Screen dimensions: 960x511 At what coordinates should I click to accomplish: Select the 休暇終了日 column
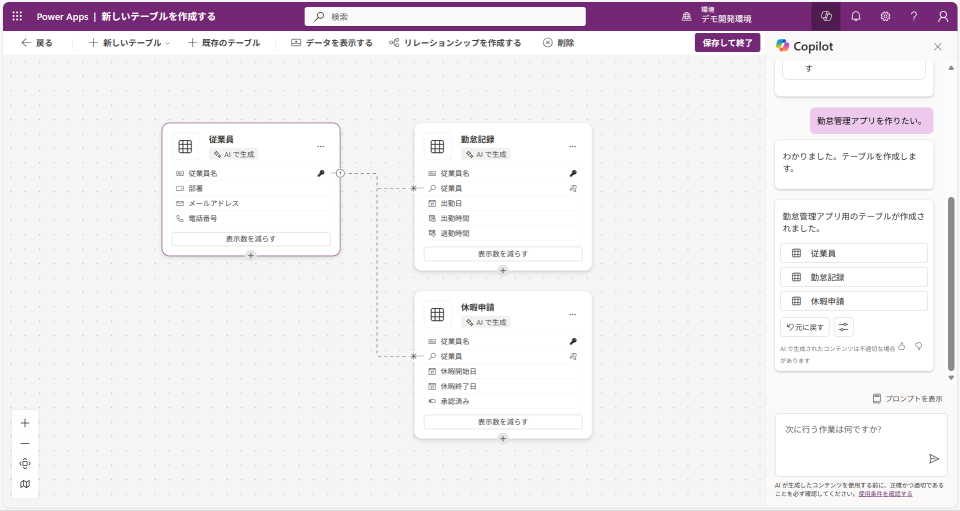coord(503,386)
